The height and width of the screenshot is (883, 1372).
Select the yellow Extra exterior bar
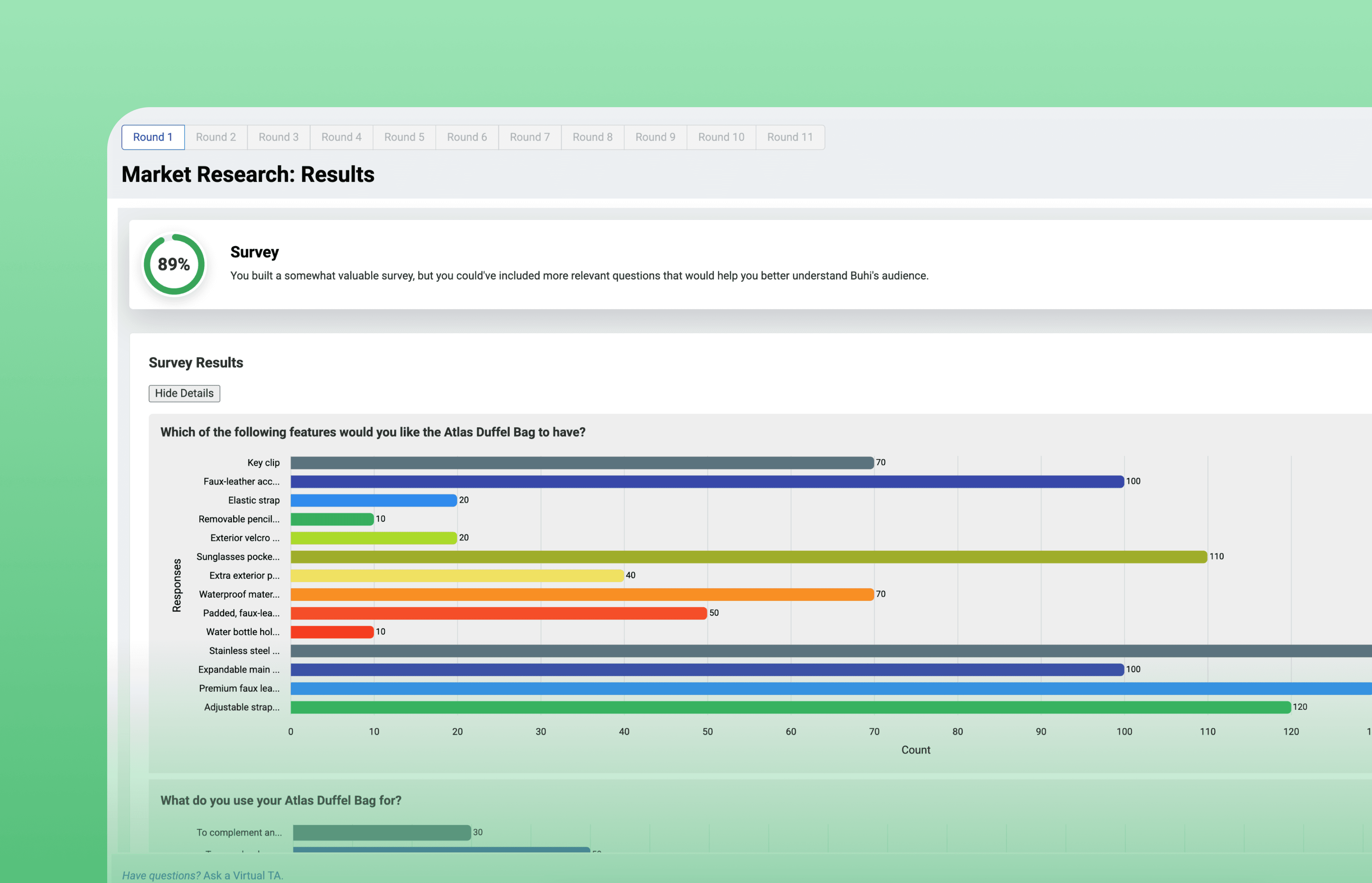456,576
